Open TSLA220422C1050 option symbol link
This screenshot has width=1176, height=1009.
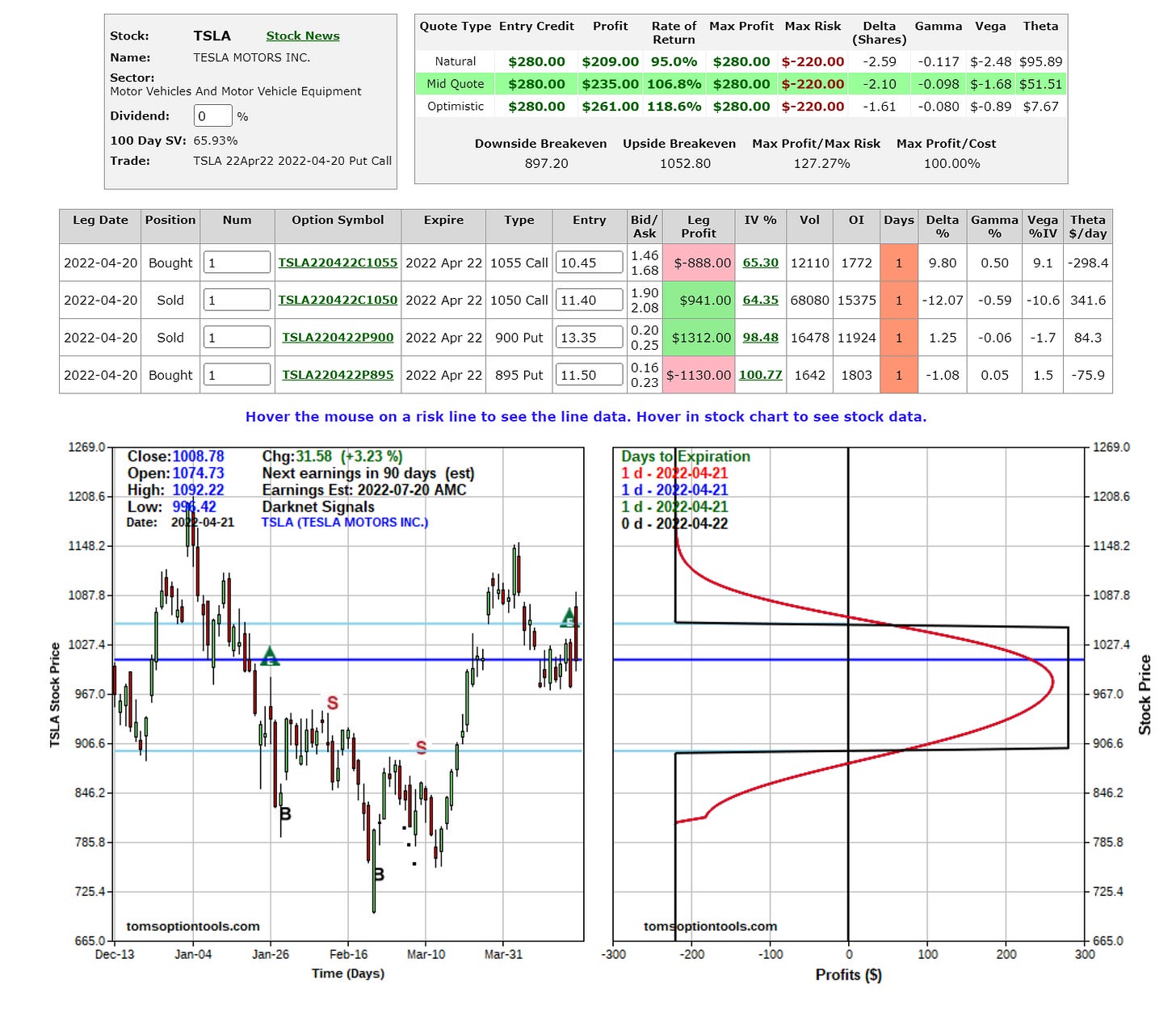[338, 300]
